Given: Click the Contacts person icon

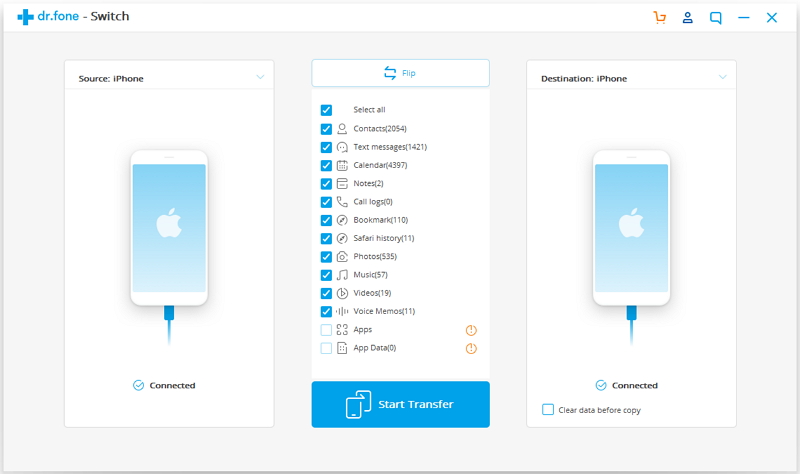Looking at the screenshot, I should point(342,129).
